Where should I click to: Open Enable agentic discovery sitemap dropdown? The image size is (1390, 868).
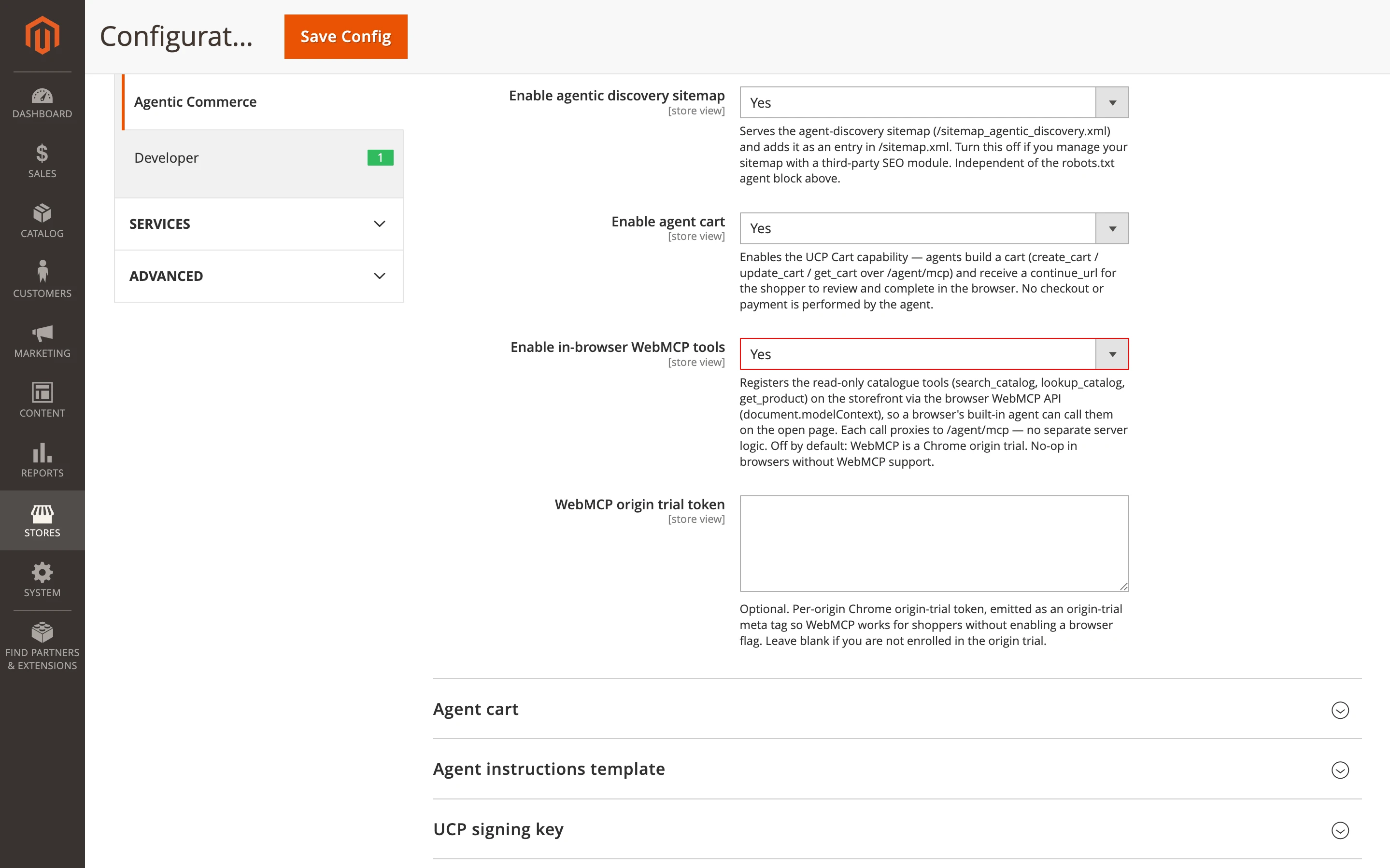tap(934, 103)
